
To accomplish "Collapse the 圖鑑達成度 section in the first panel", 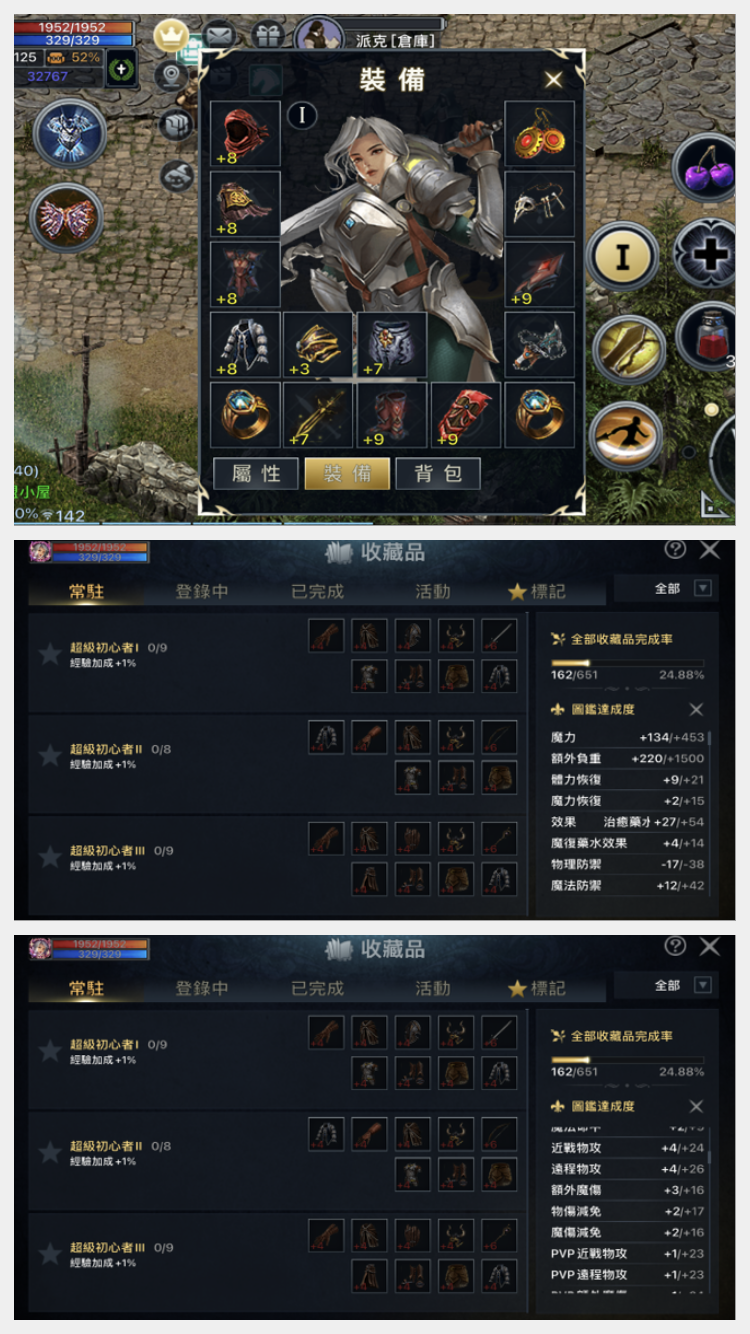I will click(697, 709).
